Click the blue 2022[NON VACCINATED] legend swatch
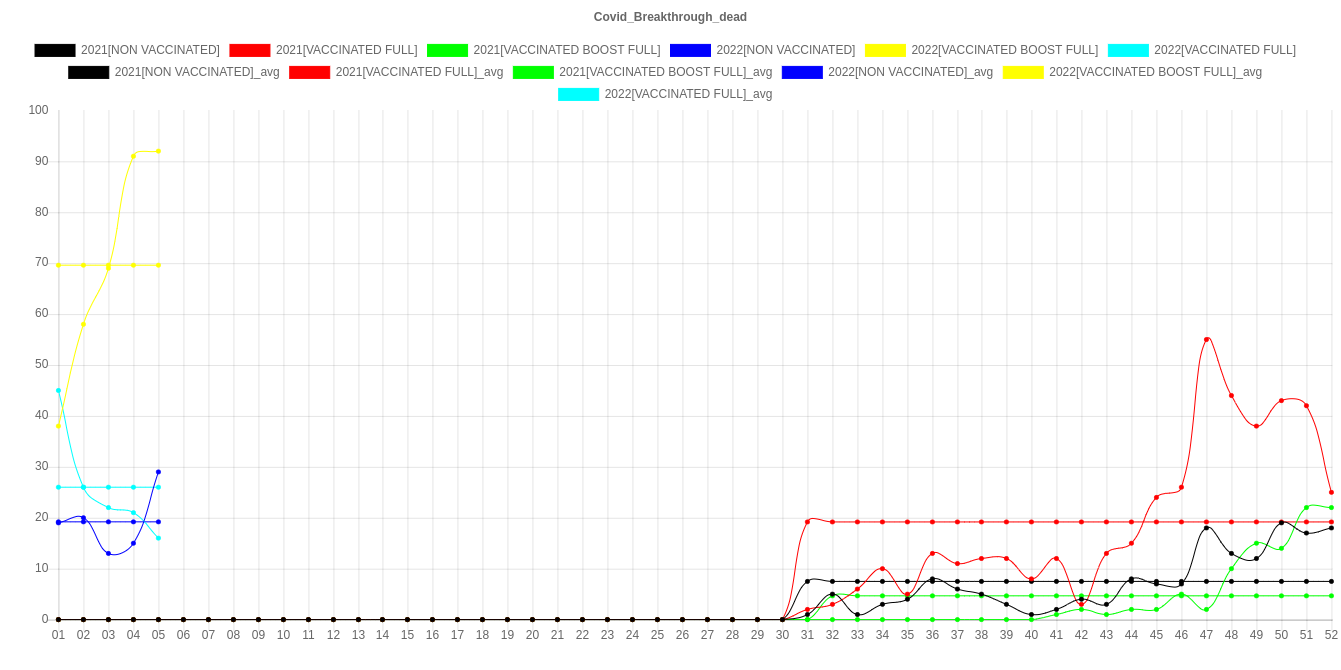1341x670 pixels. [690, 50]
